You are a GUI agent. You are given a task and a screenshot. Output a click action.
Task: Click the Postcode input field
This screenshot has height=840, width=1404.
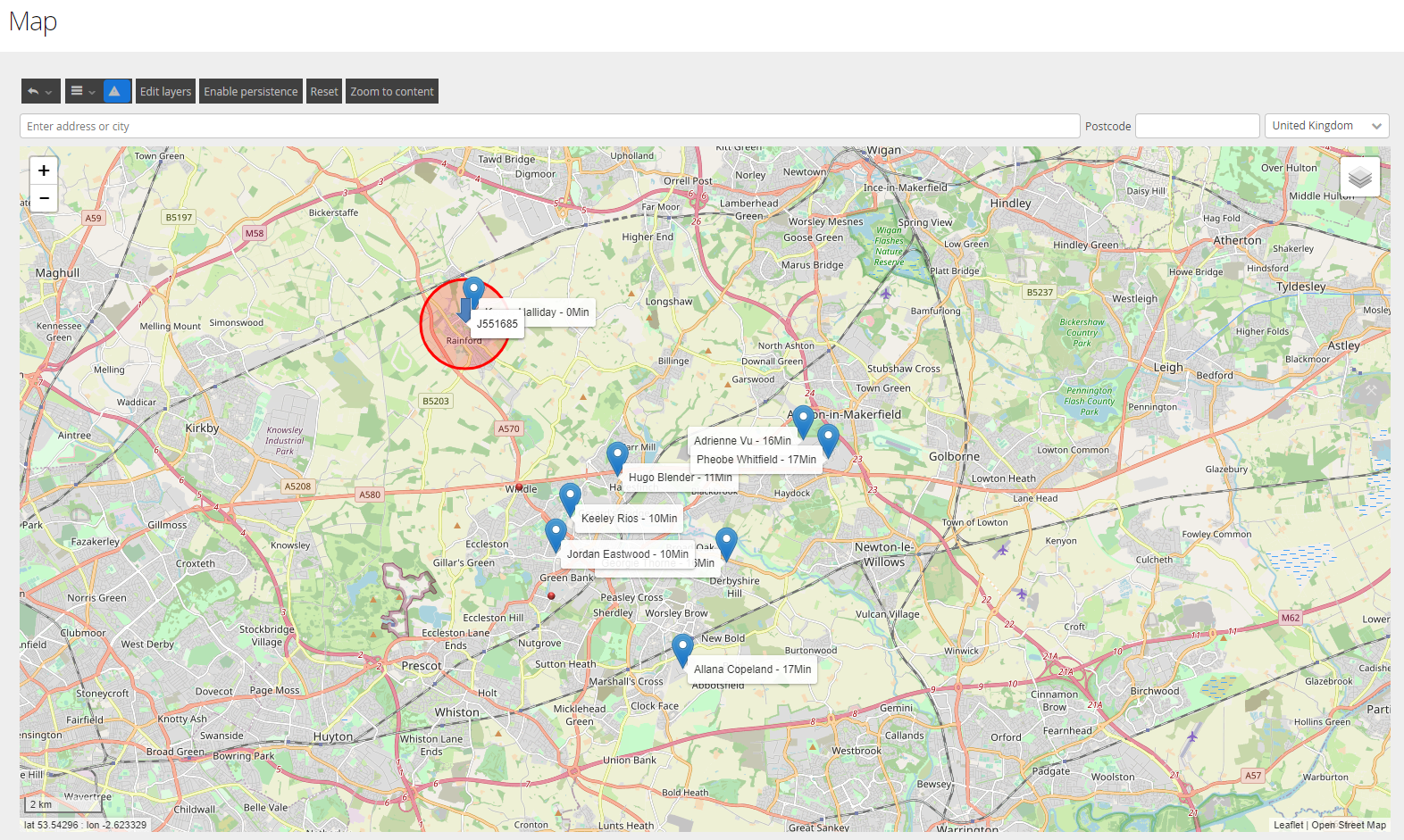tap(1197, 126)
